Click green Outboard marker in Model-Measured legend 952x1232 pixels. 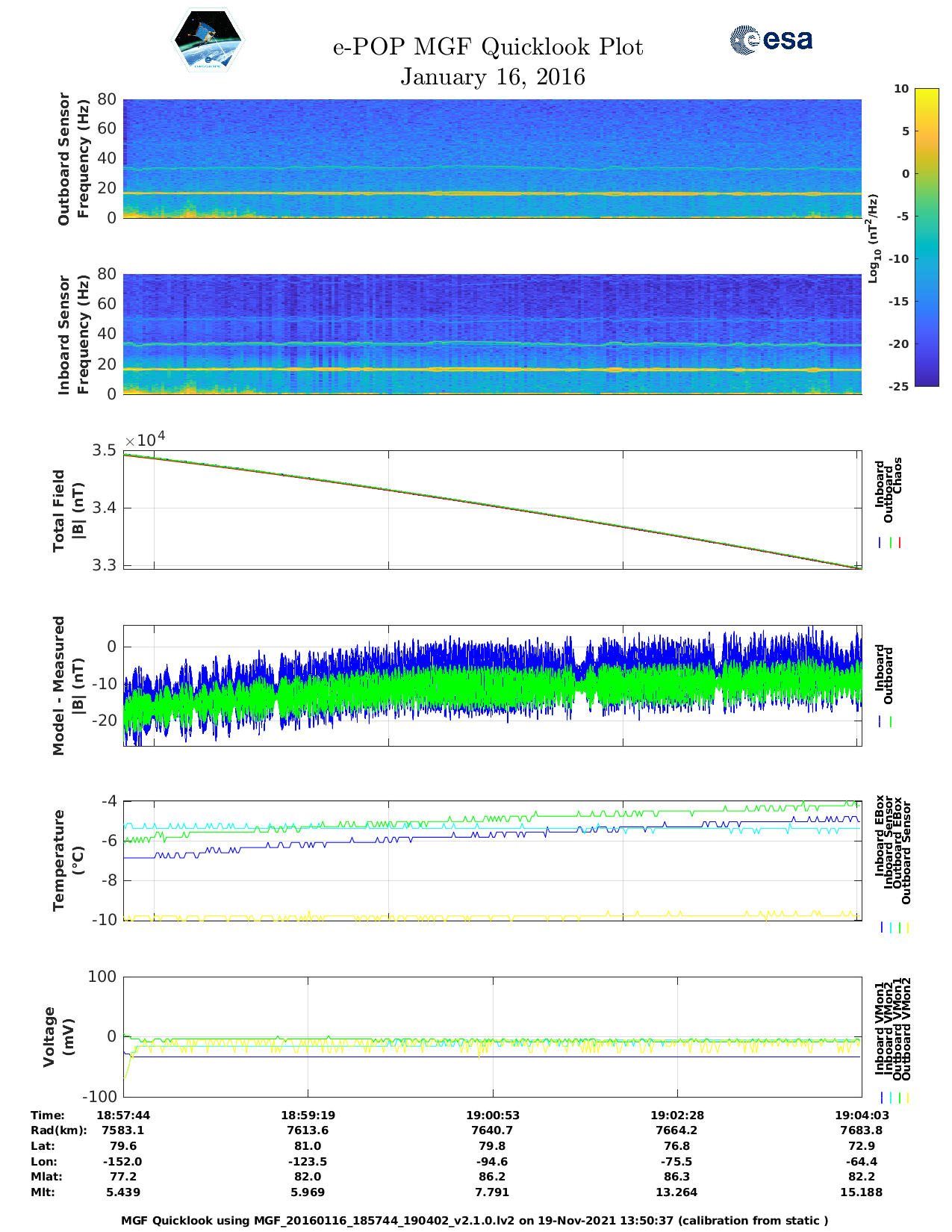(x=891, y=721)
